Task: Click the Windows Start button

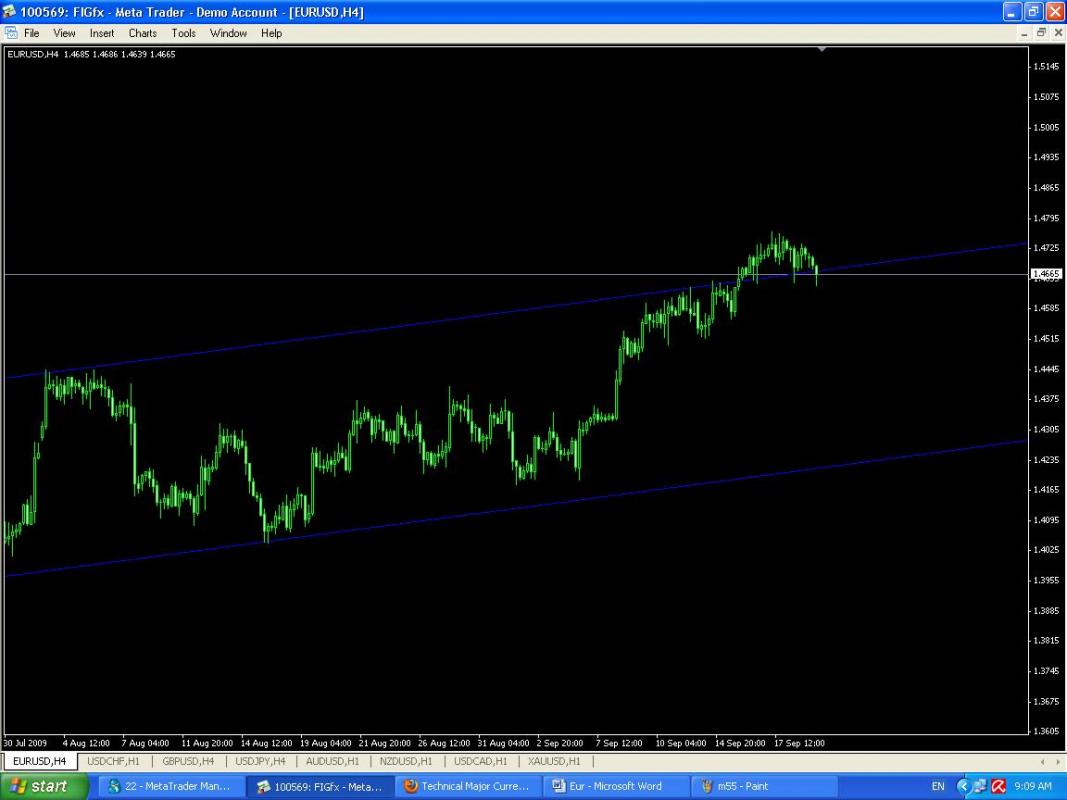Action: click(x=40, y=786)
